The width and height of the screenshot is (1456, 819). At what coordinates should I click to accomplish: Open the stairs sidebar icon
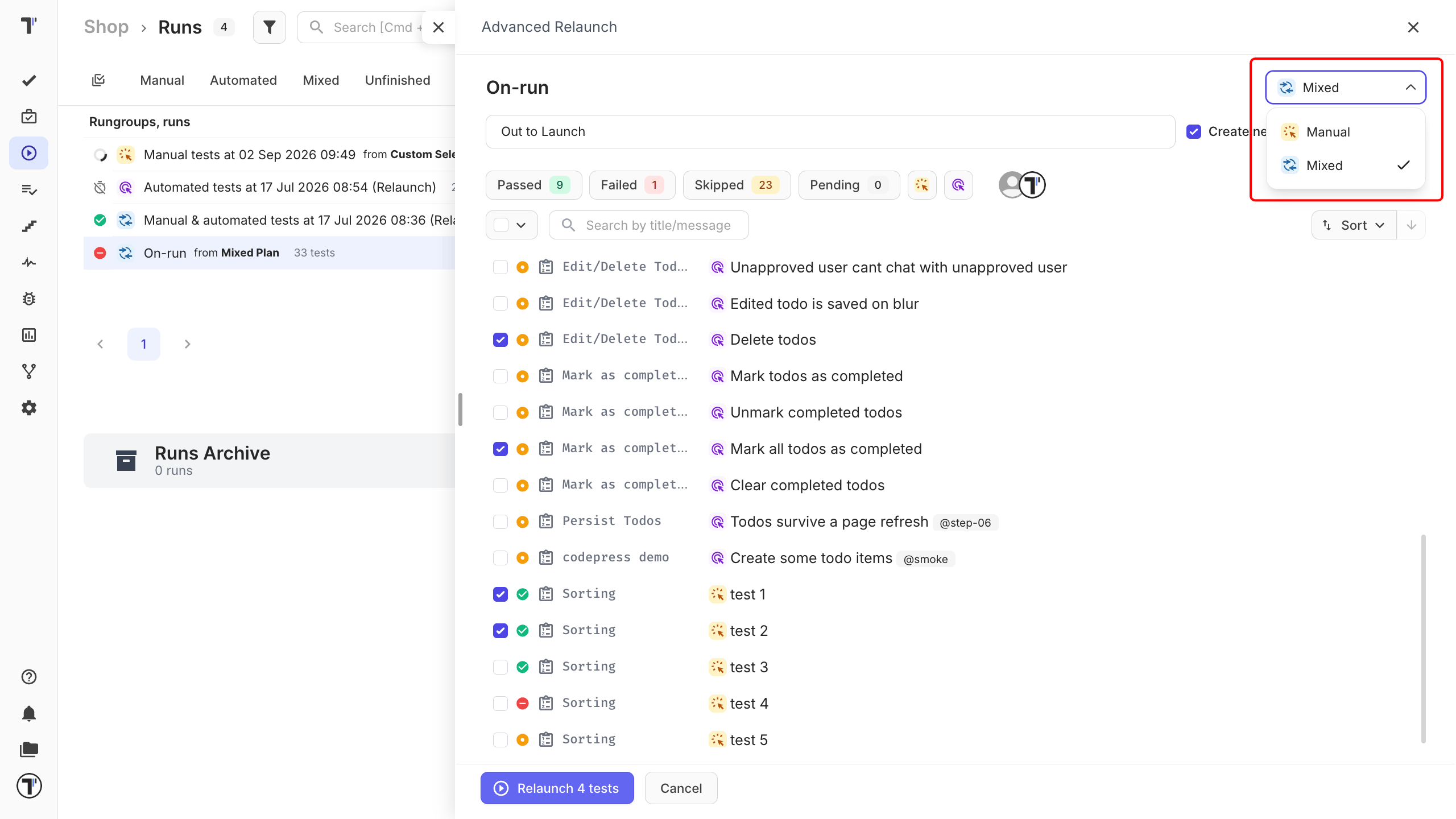click(29, 226)
